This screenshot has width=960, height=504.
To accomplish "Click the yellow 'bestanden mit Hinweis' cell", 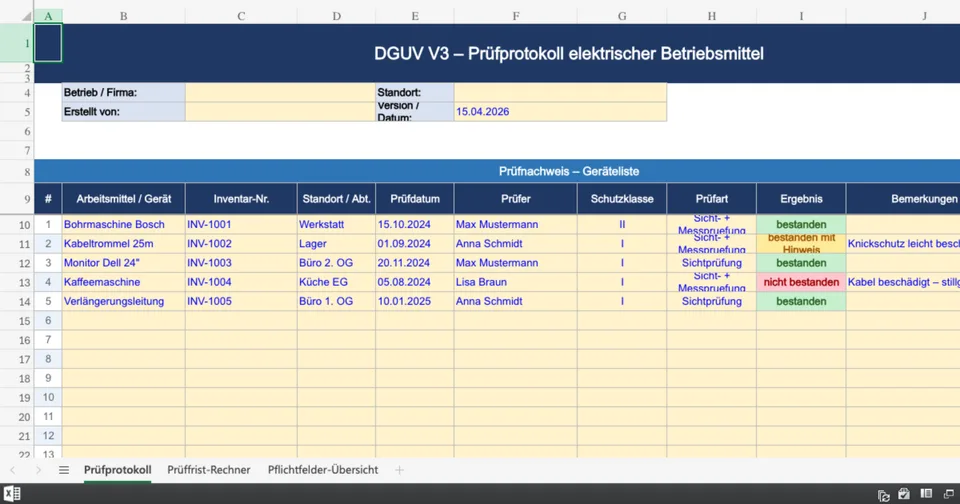I will tap(801, 244).
